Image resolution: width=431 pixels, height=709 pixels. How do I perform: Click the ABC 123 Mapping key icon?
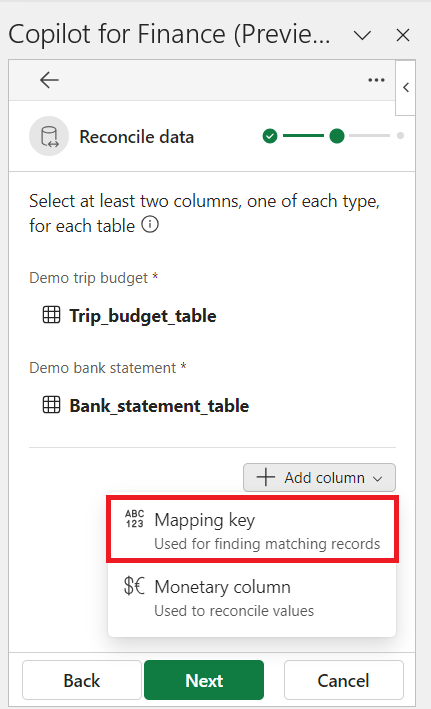134,519
